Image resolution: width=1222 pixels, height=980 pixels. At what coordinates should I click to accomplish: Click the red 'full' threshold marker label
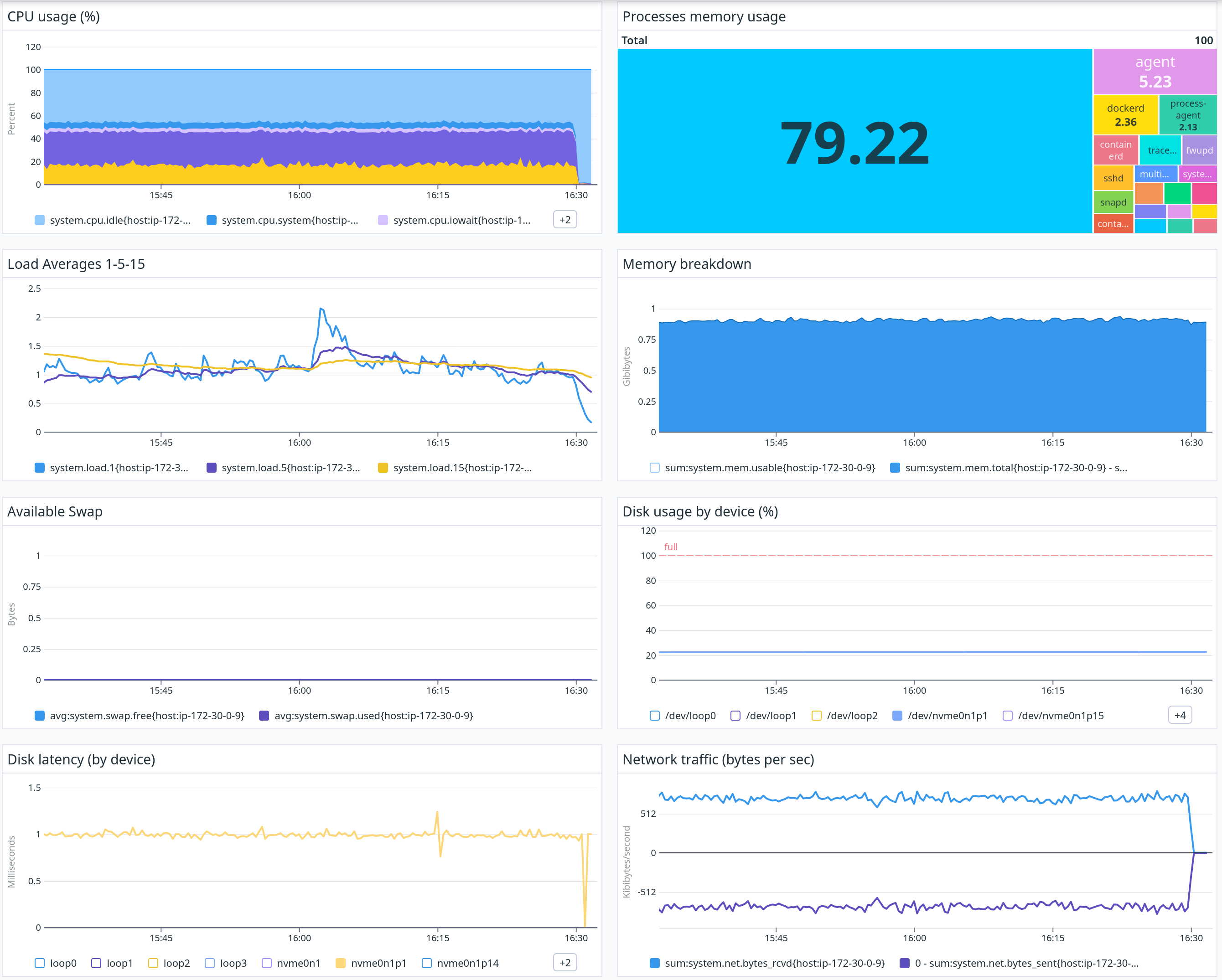click(x=671, y=547)
